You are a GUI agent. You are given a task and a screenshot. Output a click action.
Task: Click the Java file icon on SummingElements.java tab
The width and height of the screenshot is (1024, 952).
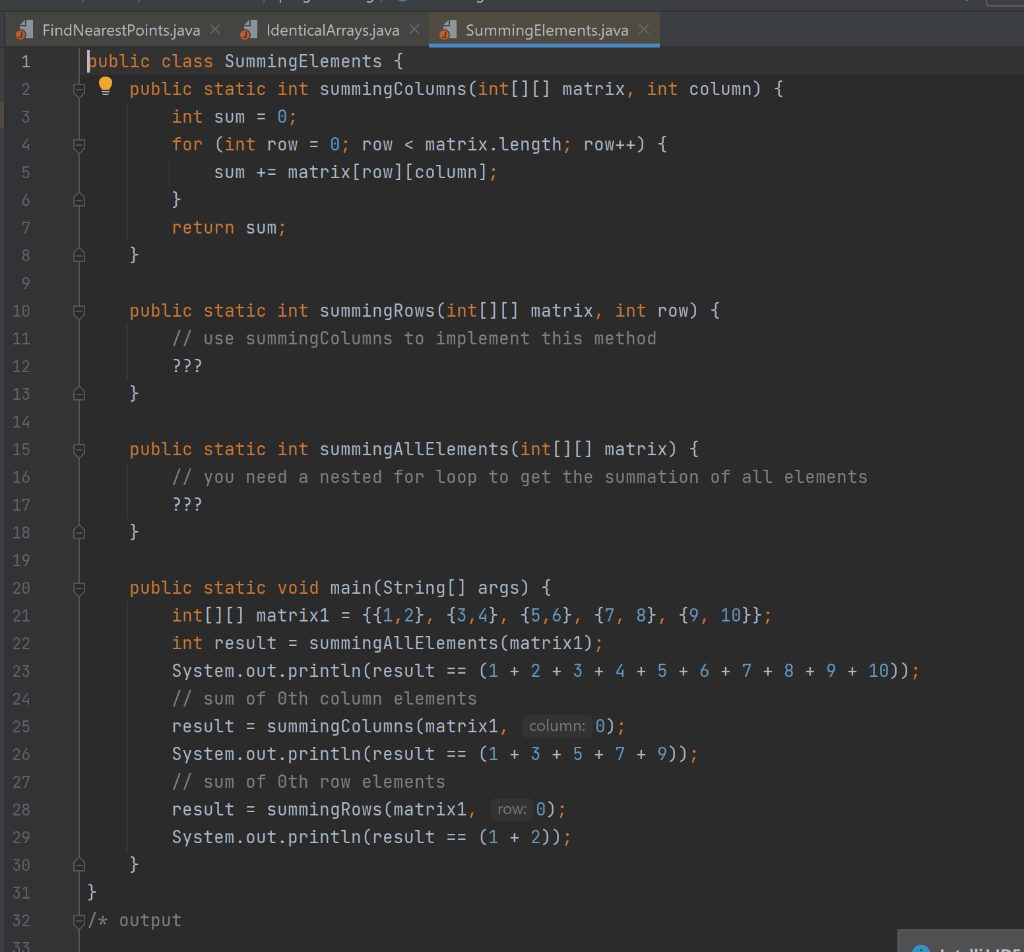click(x=448, y=30)
